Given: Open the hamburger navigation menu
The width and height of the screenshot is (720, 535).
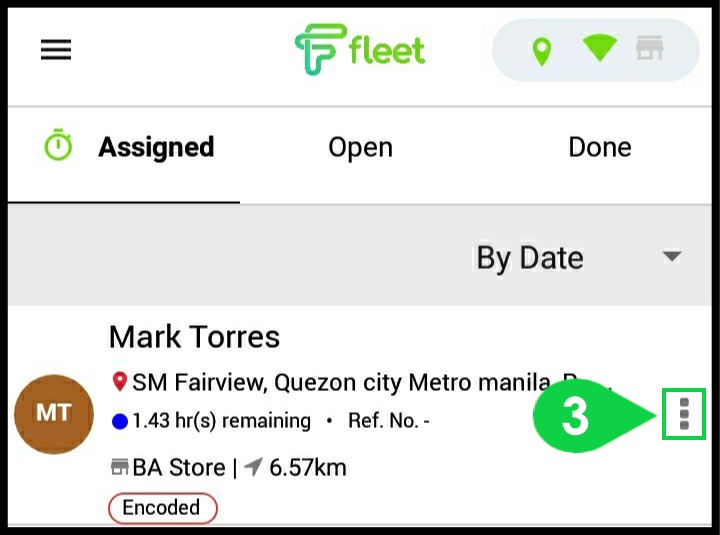Looking at the screenshot, I should [x=56, y=50].
